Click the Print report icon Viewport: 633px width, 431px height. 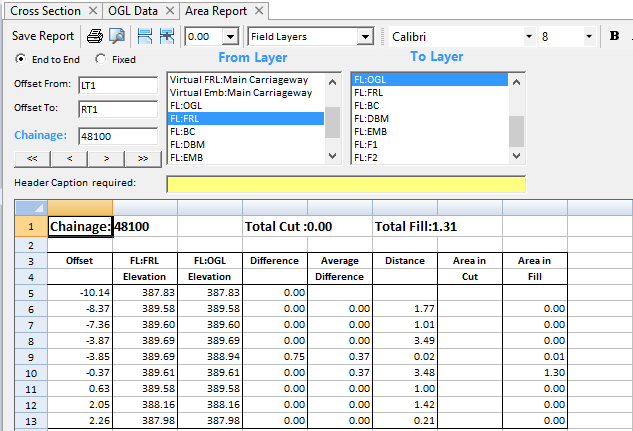click(95, 36)
